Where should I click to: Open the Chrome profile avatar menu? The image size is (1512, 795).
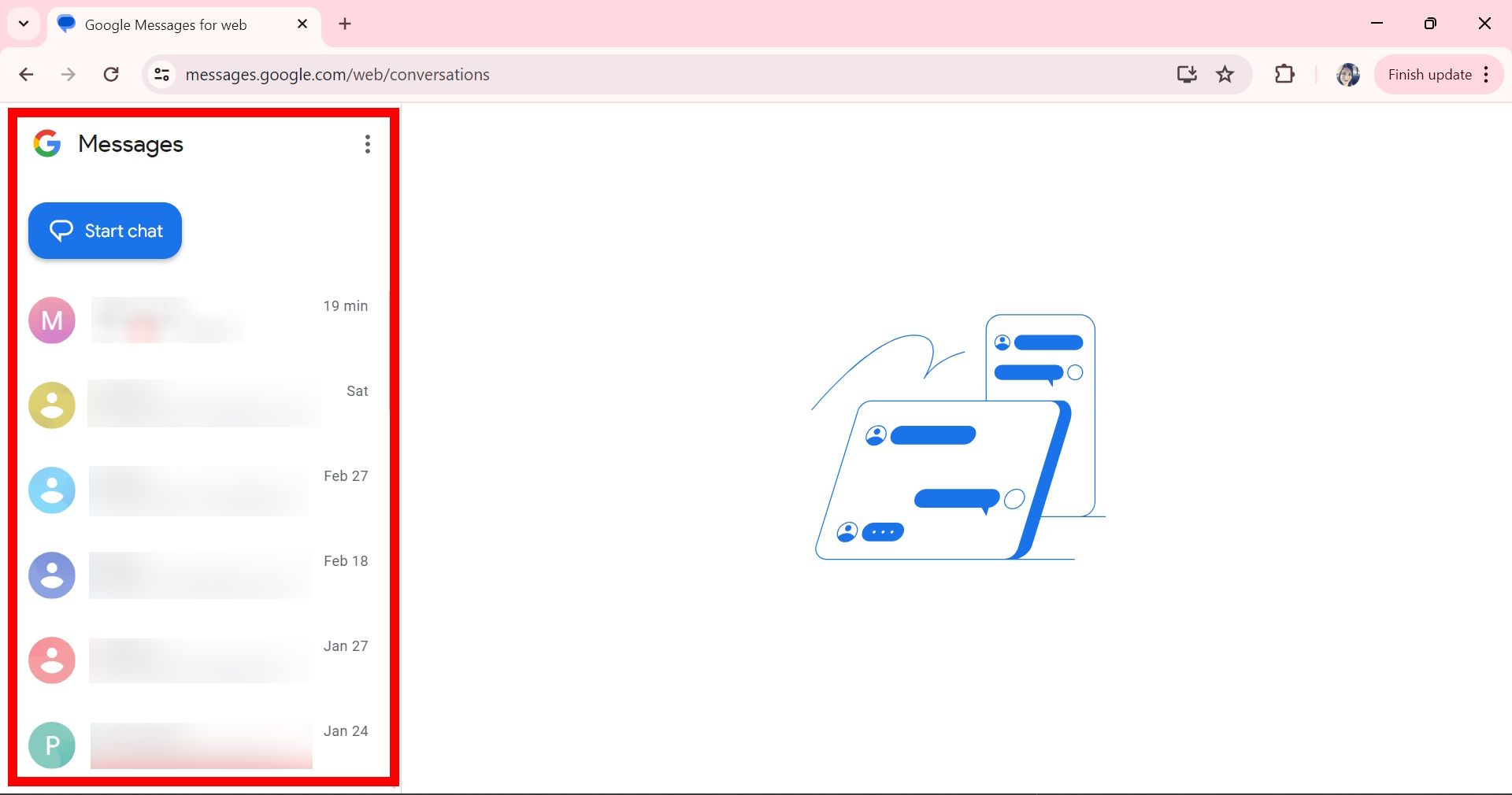point(1347,75)
